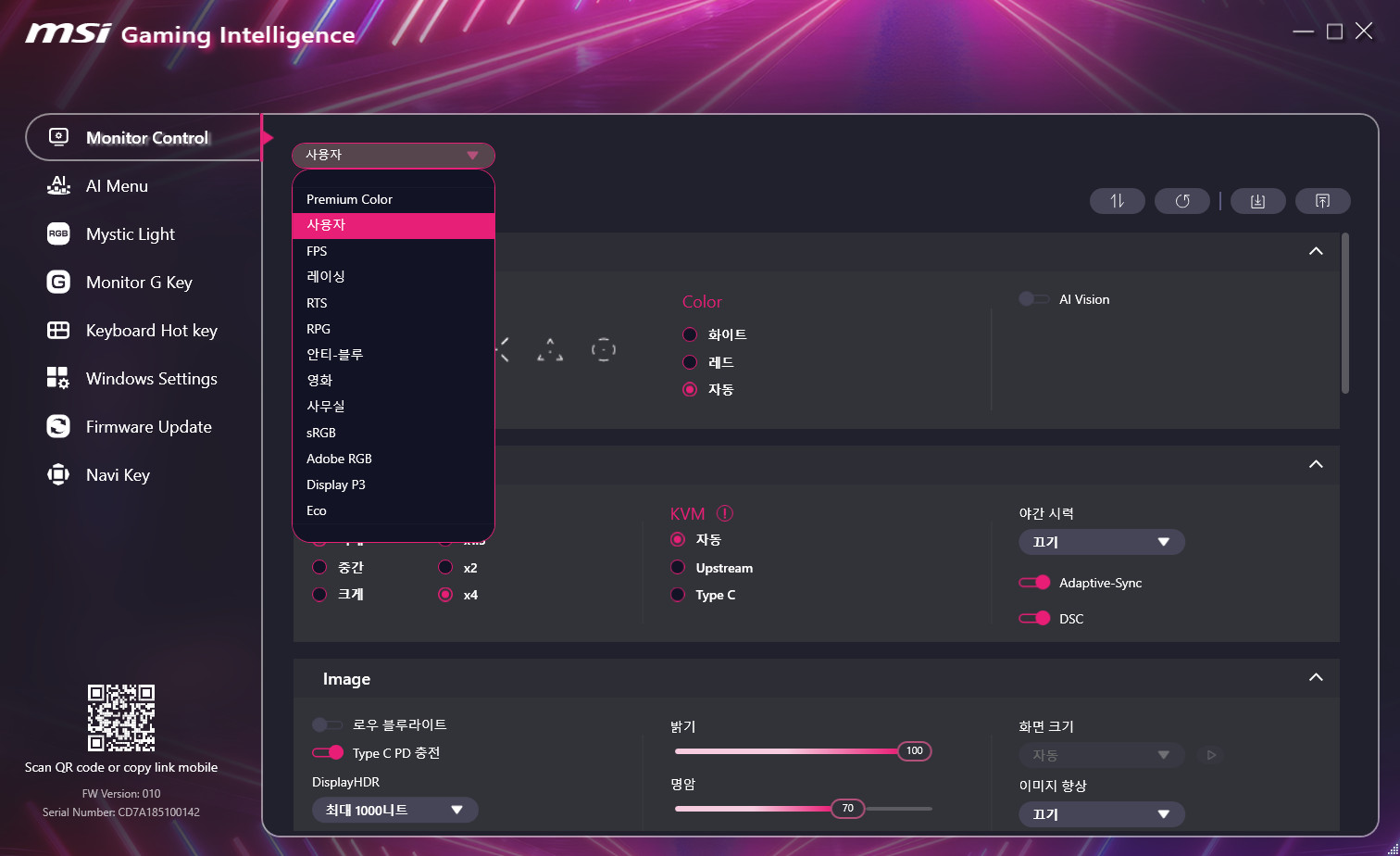Click the 명암 contrast slider handle
Screen dimensions: 1400x856
coord(846,808)
